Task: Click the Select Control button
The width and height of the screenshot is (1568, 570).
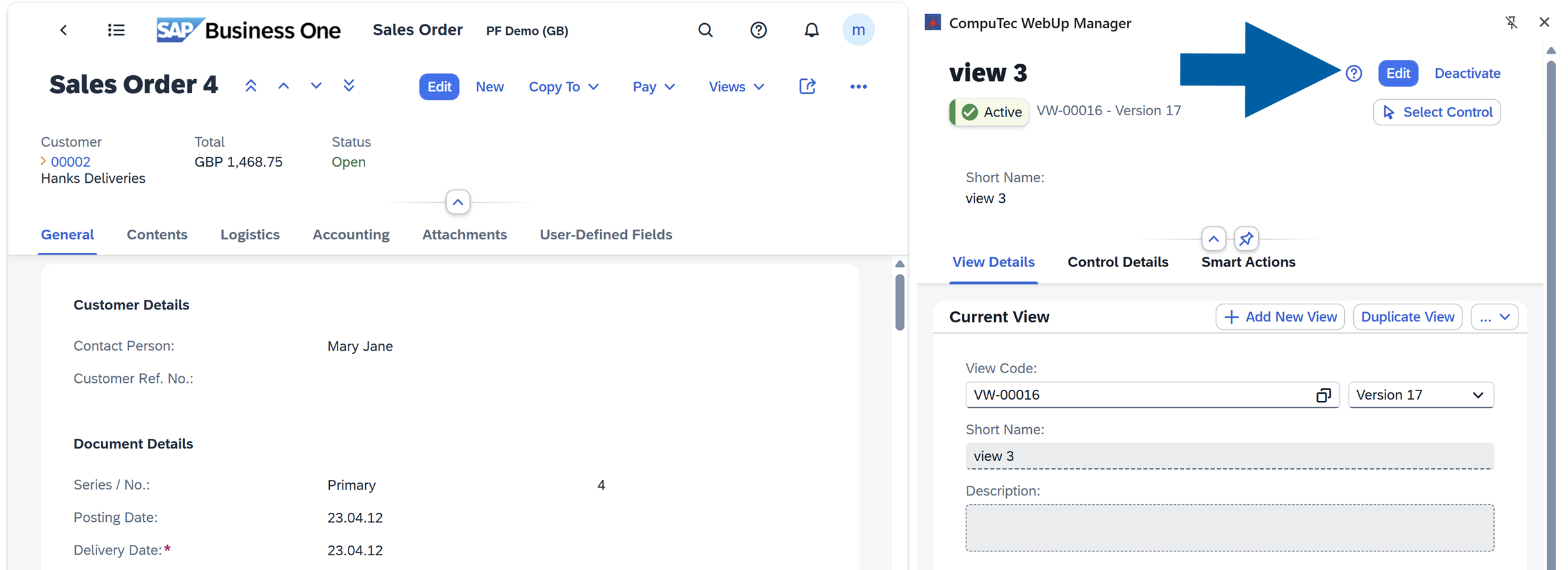Action: [1437, 112]
